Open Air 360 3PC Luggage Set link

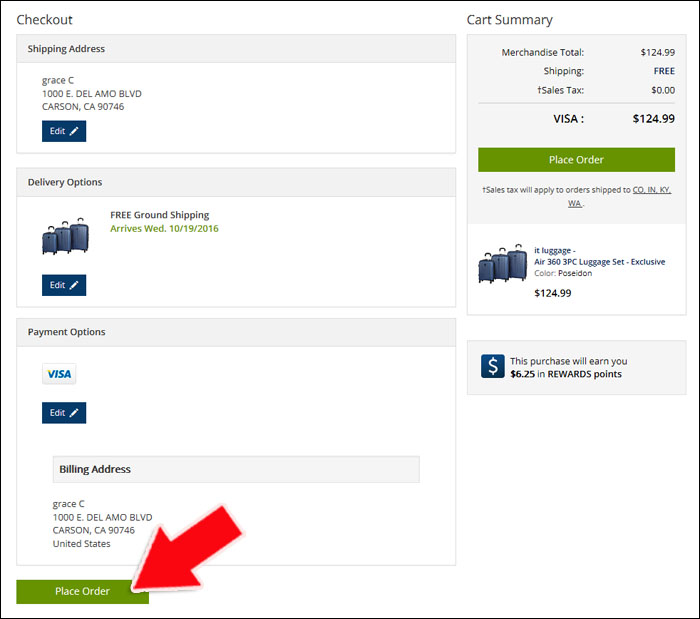600,262
